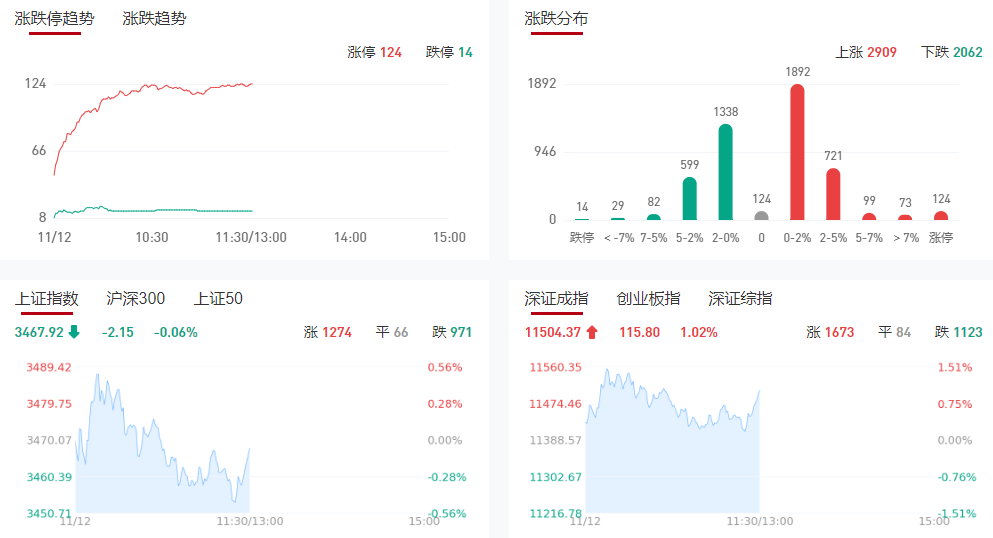The height and width of the screenshot is (538, 993).
Task: Switch to the 深证综指 tab
Action: 740,298
